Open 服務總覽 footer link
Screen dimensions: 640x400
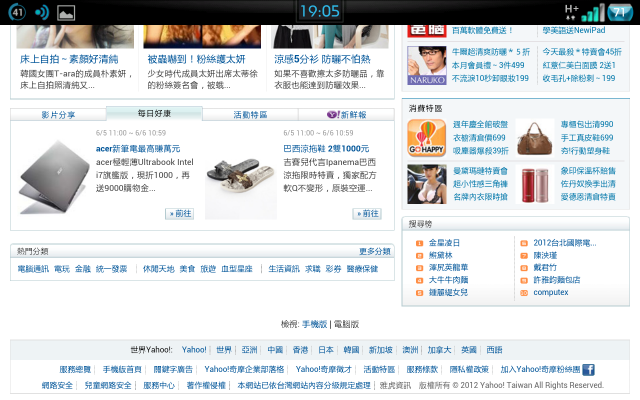75,369
